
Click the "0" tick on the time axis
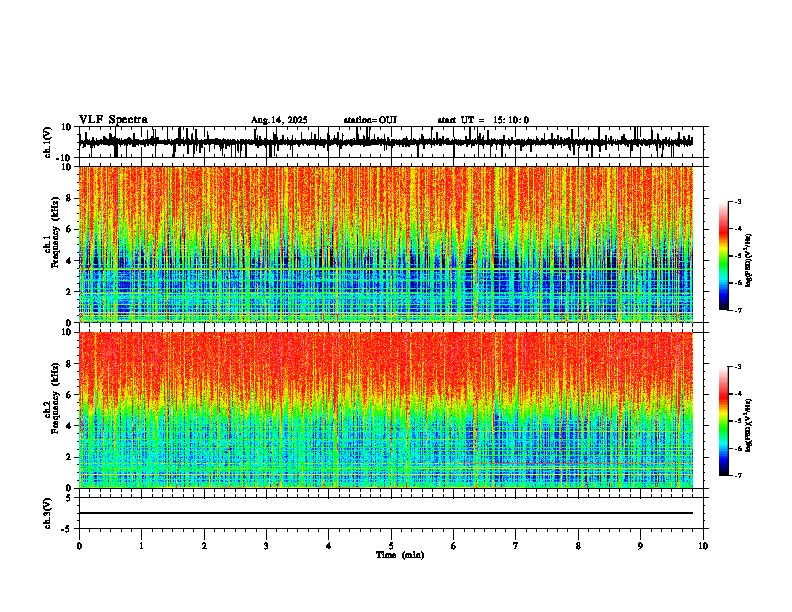[79, 546]
